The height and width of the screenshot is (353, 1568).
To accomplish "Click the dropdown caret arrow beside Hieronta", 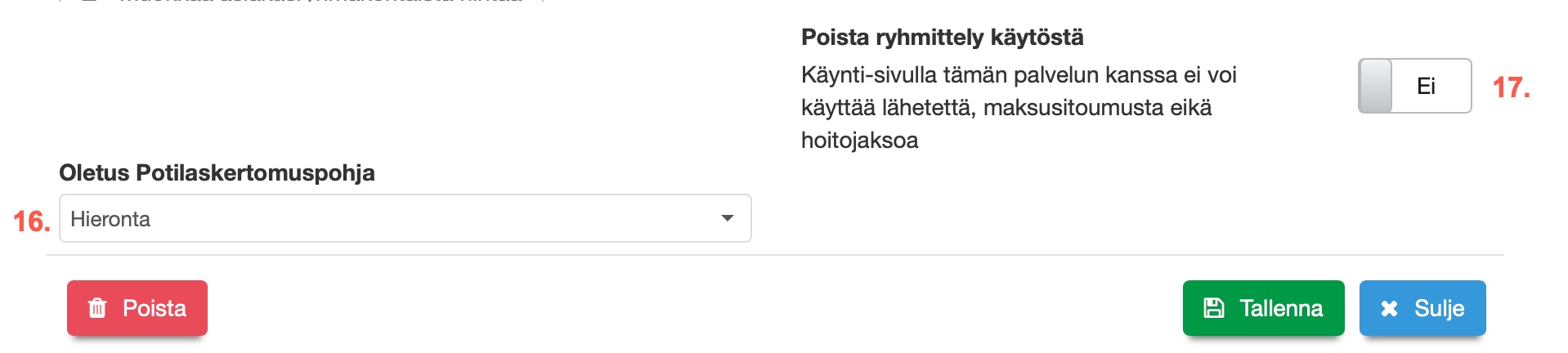I will (x=727, y=218).
